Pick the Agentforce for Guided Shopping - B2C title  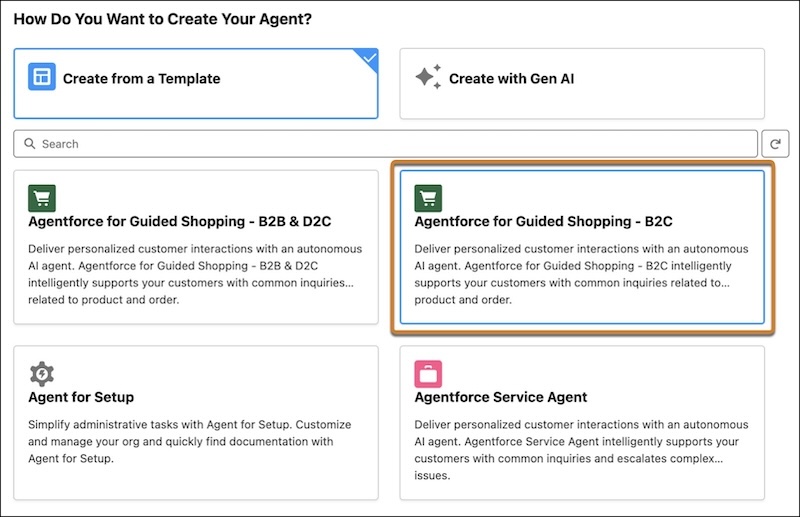(x=543, y=221)
